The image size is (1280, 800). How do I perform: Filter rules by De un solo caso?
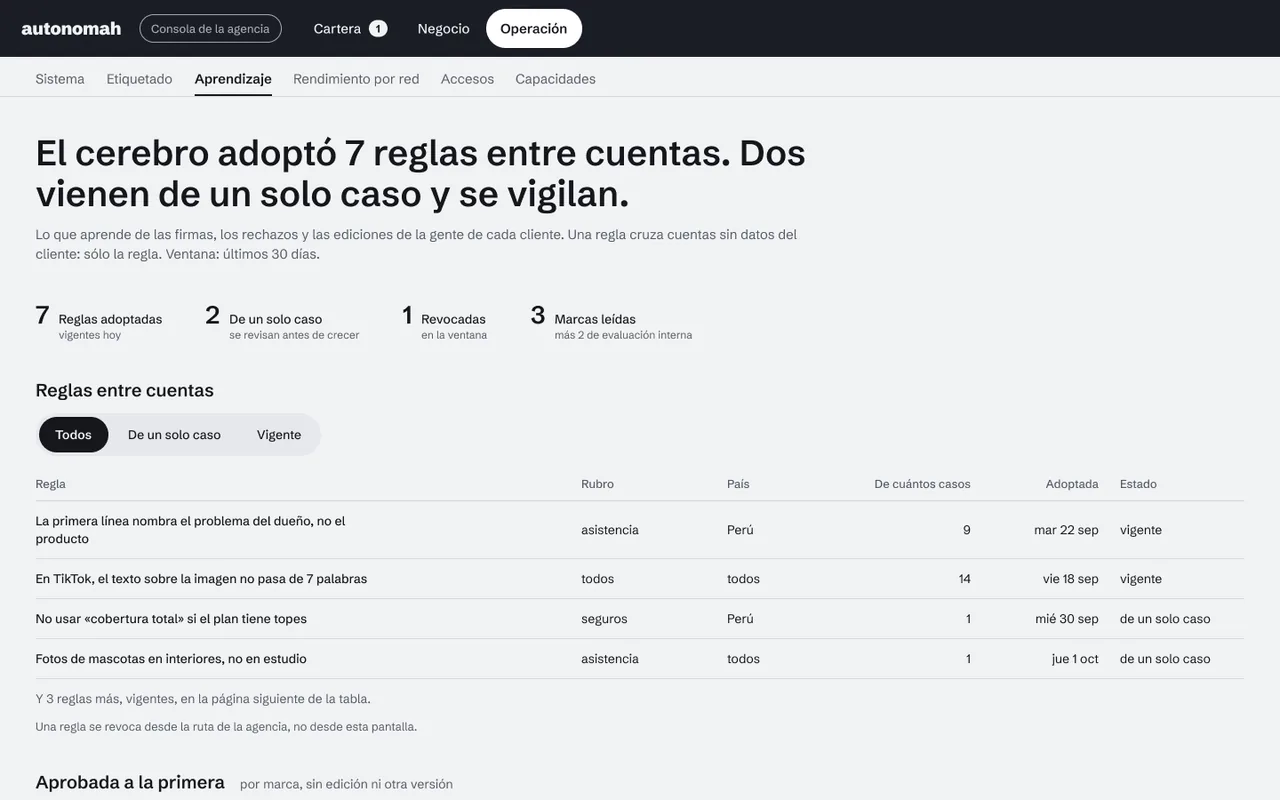pos(174,435)
